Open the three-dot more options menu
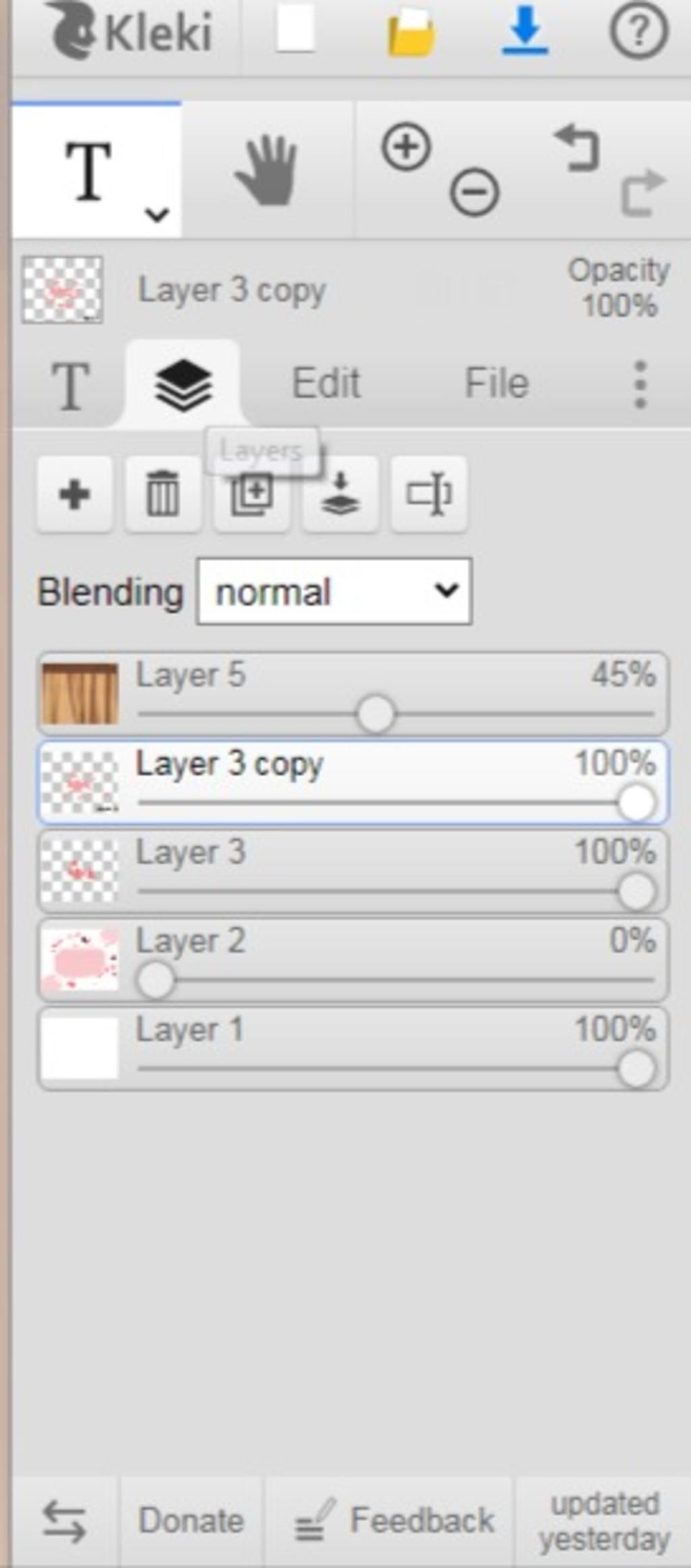 pyautogui.click(x=640, y=384)
